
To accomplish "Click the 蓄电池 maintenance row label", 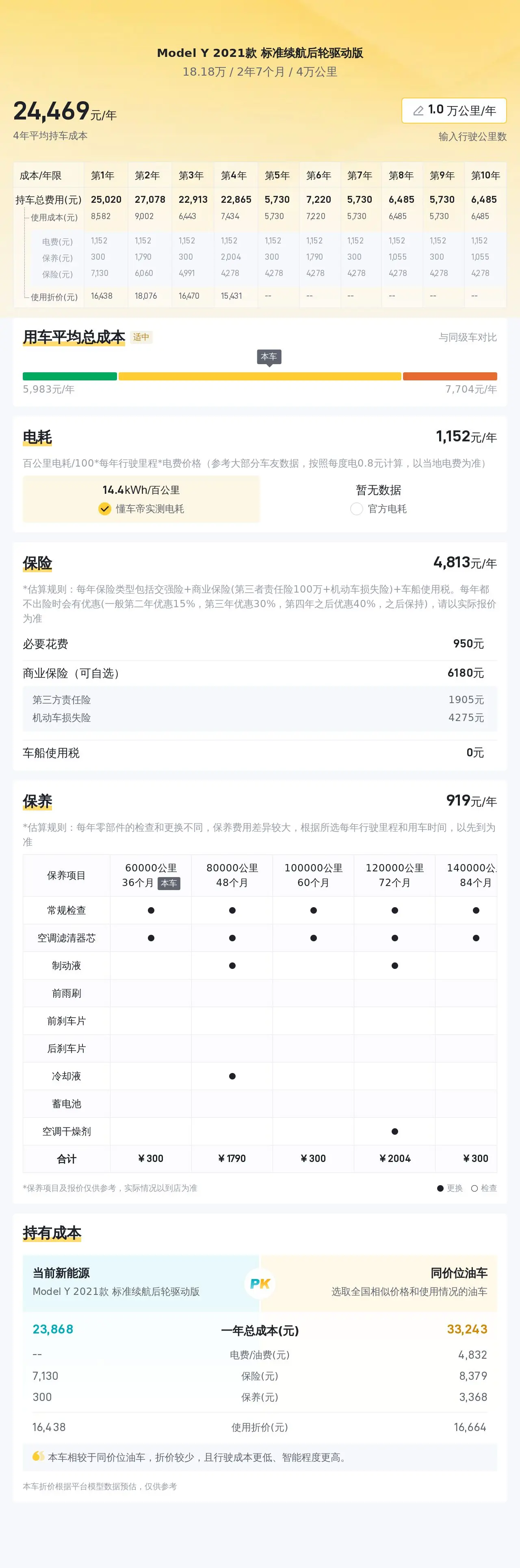I will (66, 1103).
